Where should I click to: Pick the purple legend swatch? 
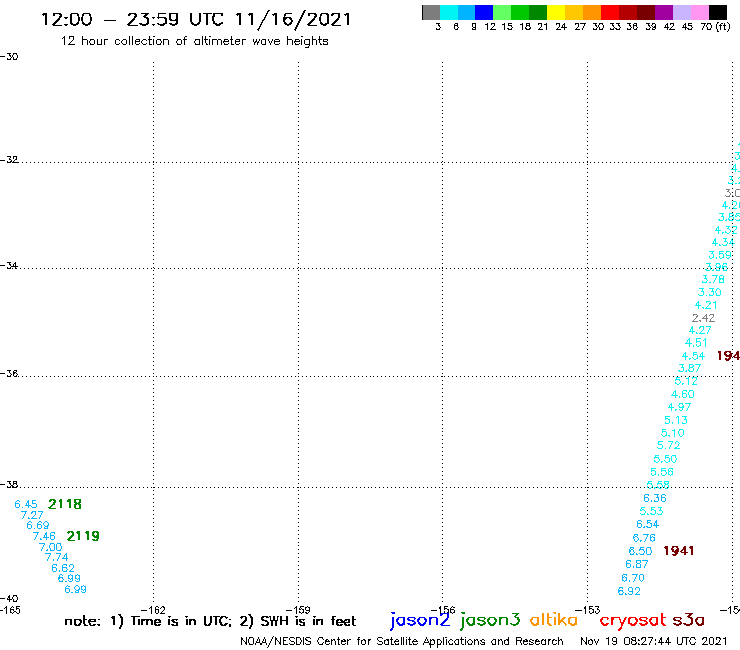[x=664, y=12]
